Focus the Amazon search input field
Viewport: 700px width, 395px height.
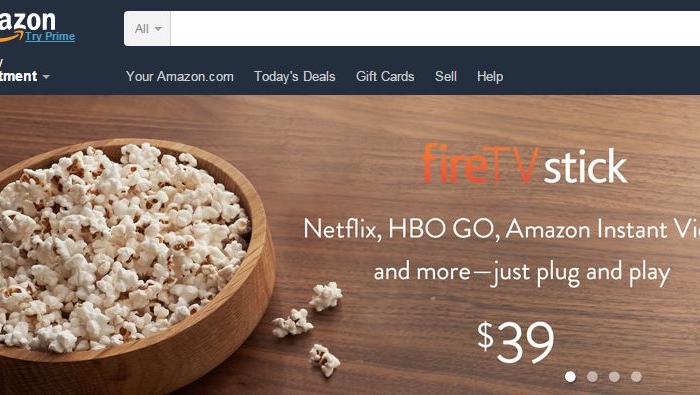[435, 29]
